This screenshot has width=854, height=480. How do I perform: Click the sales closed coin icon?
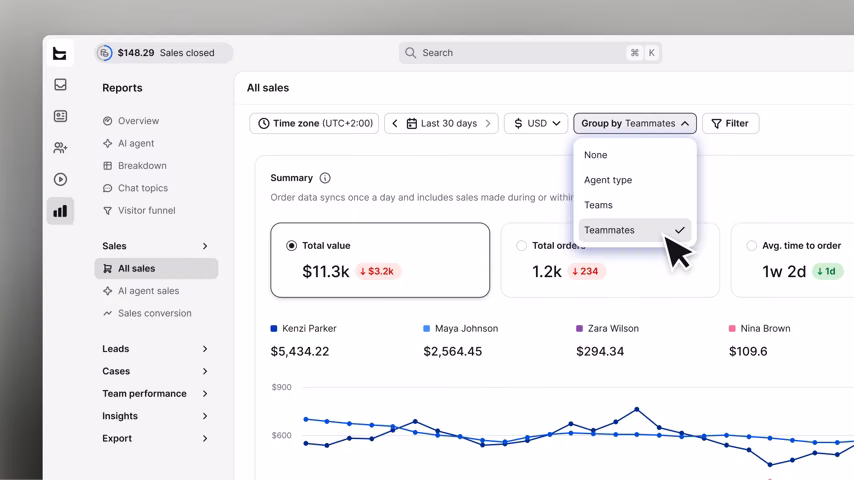click(x=105, y=53)
